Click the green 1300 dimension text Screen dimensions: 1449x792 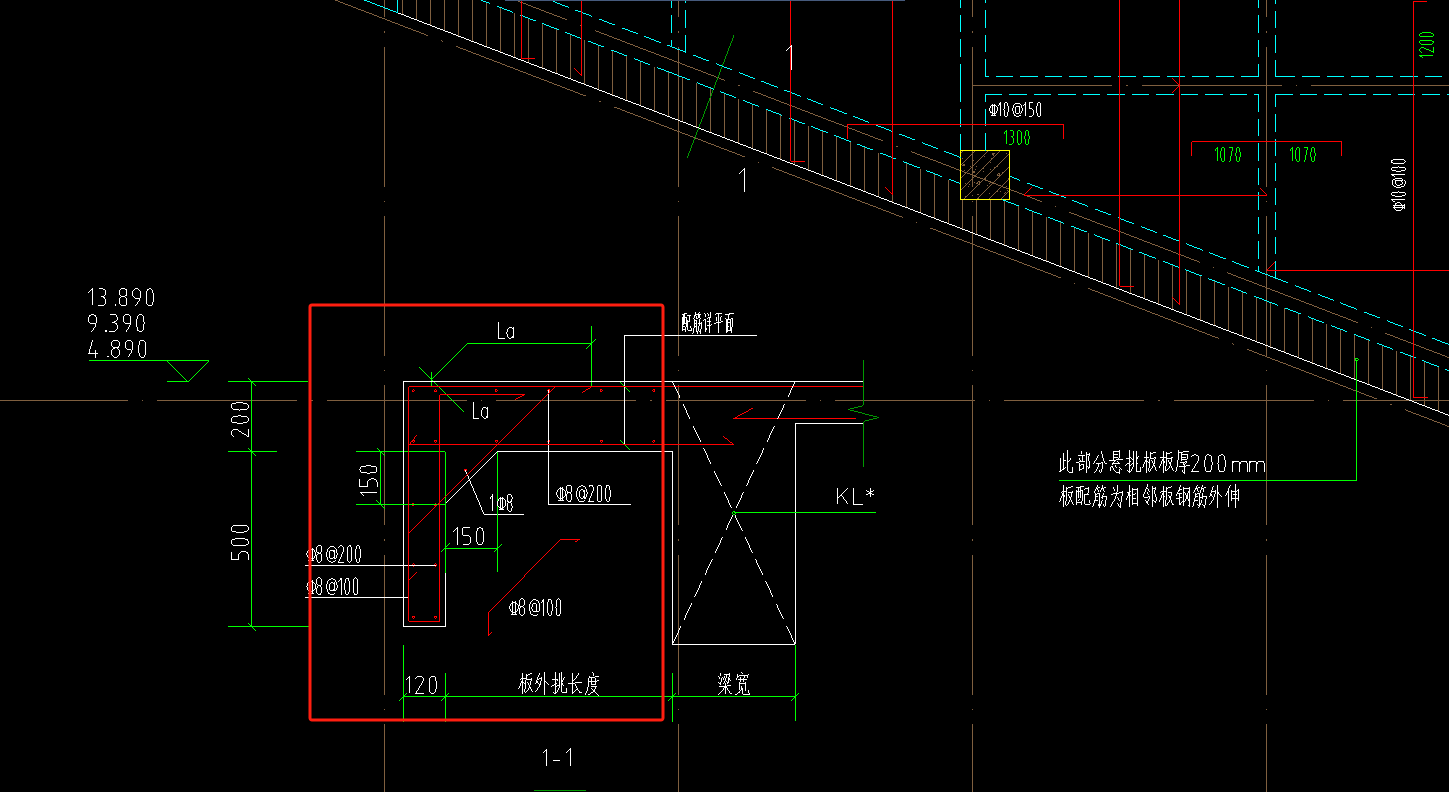point(1016,139)
